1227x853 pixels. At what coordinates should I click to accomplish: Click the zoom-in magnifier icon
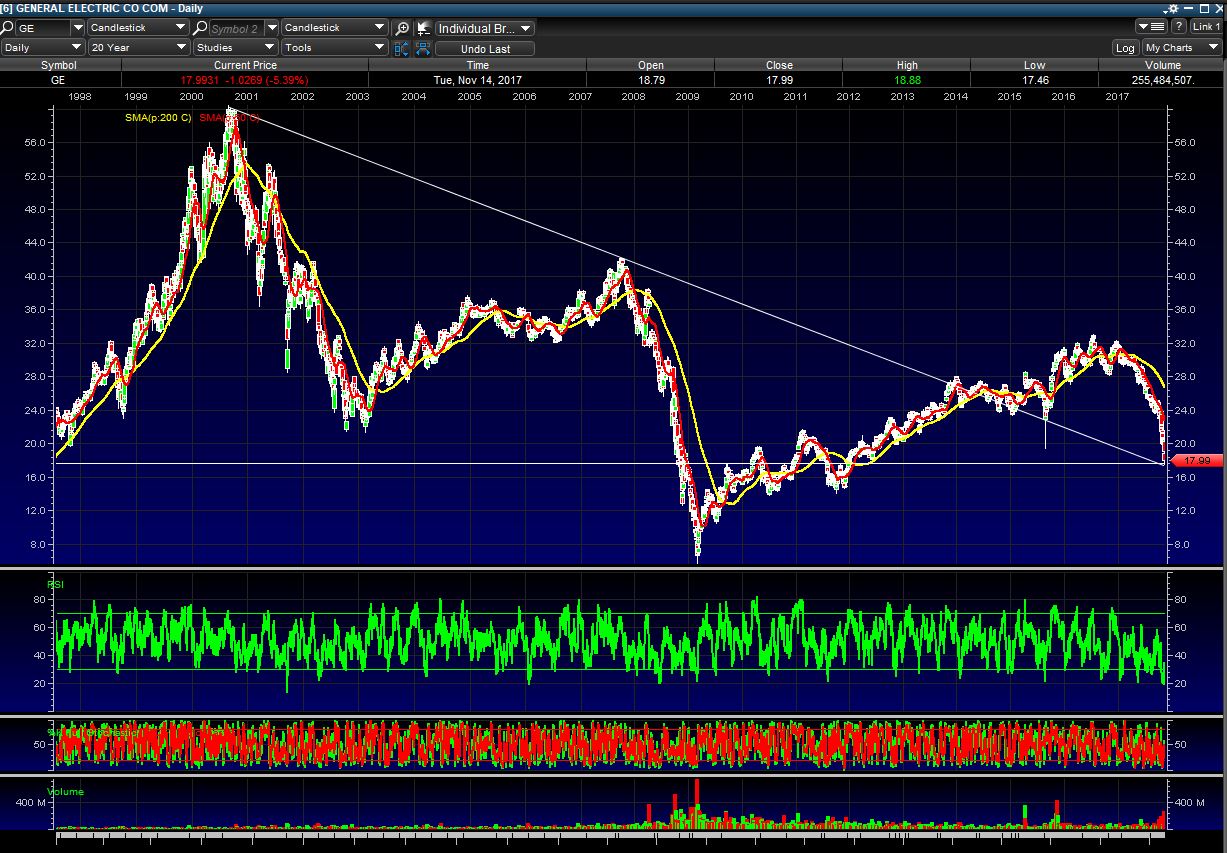tap(402, 28)
